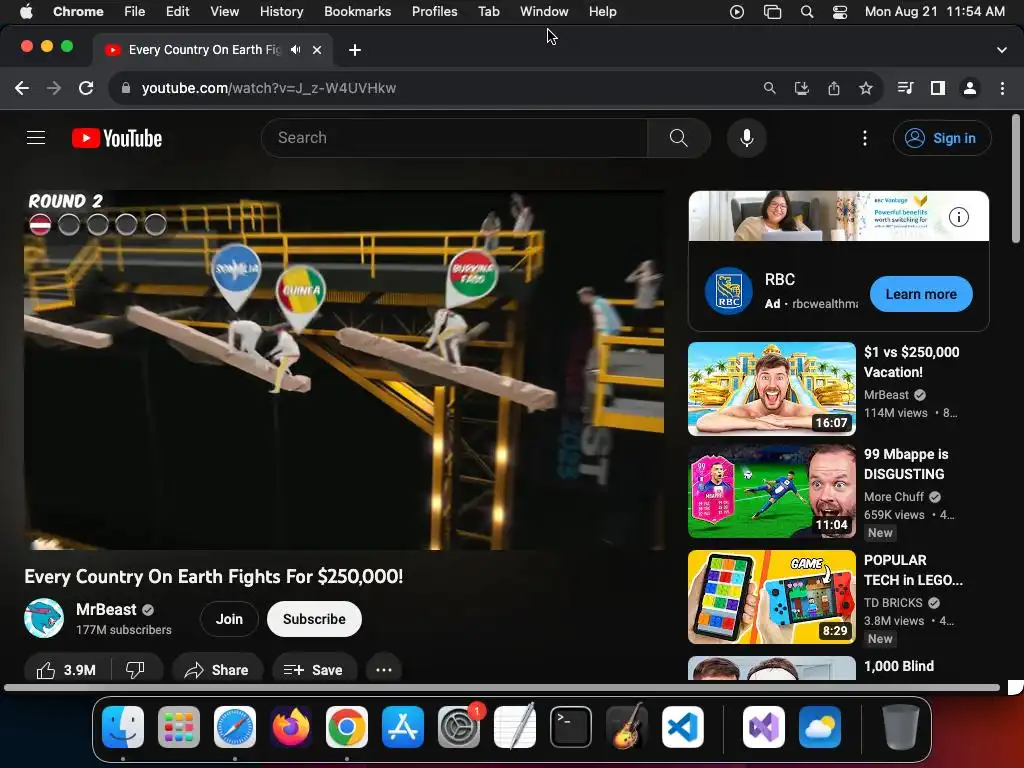Open the History menu

[281, 12]
